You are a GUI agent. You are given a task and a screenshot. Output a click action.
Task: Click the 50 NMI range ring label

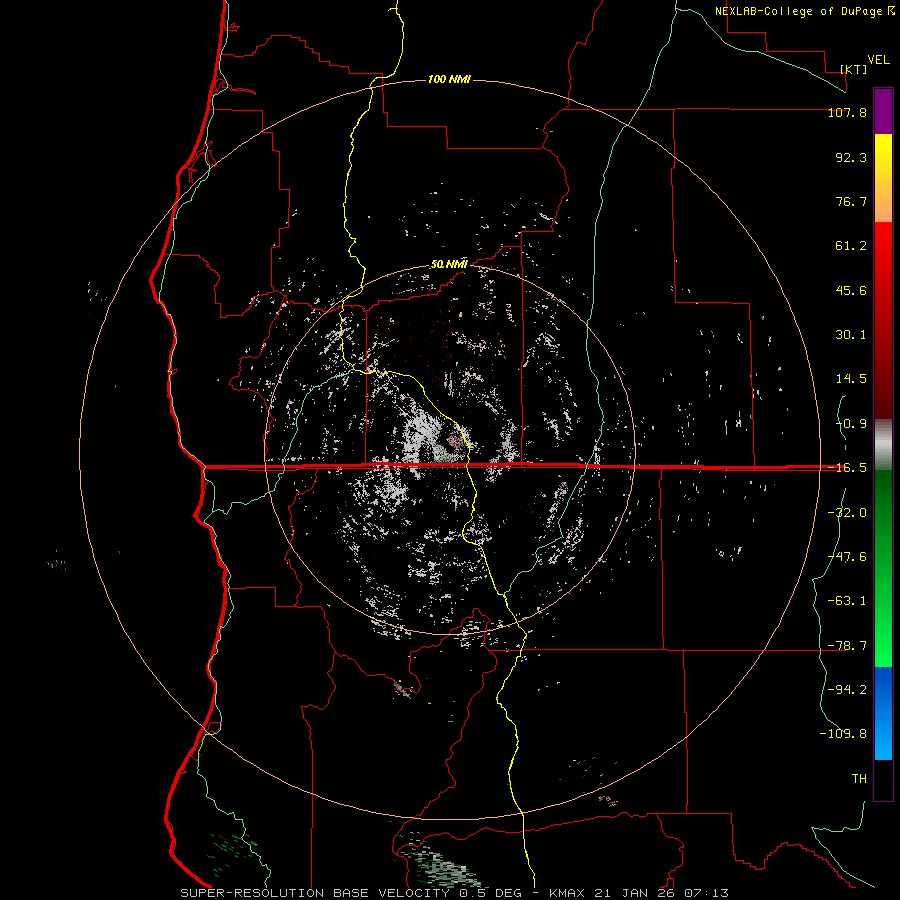449,265
